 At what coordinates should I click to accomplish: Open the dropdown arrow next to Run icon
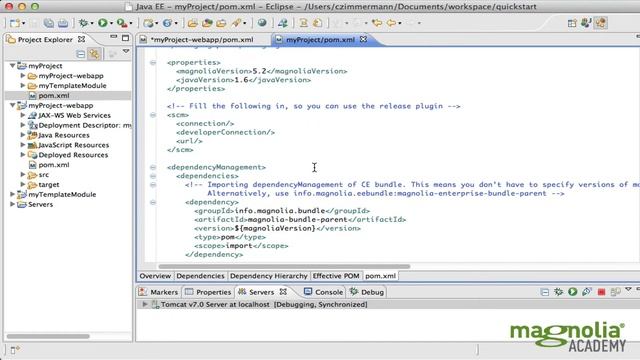(111, 24)
